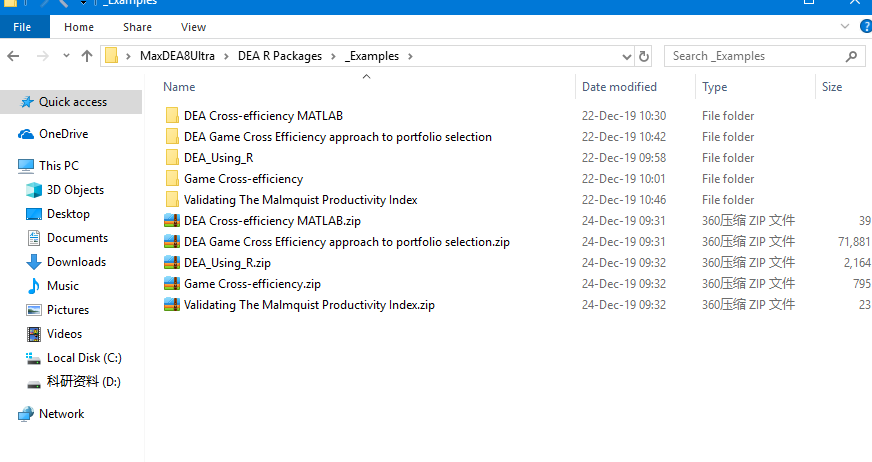The width and height of the screenshot is (872, 462).
Task: Open the recent locations dropdown arrow
Action: (x=66, y=56)
